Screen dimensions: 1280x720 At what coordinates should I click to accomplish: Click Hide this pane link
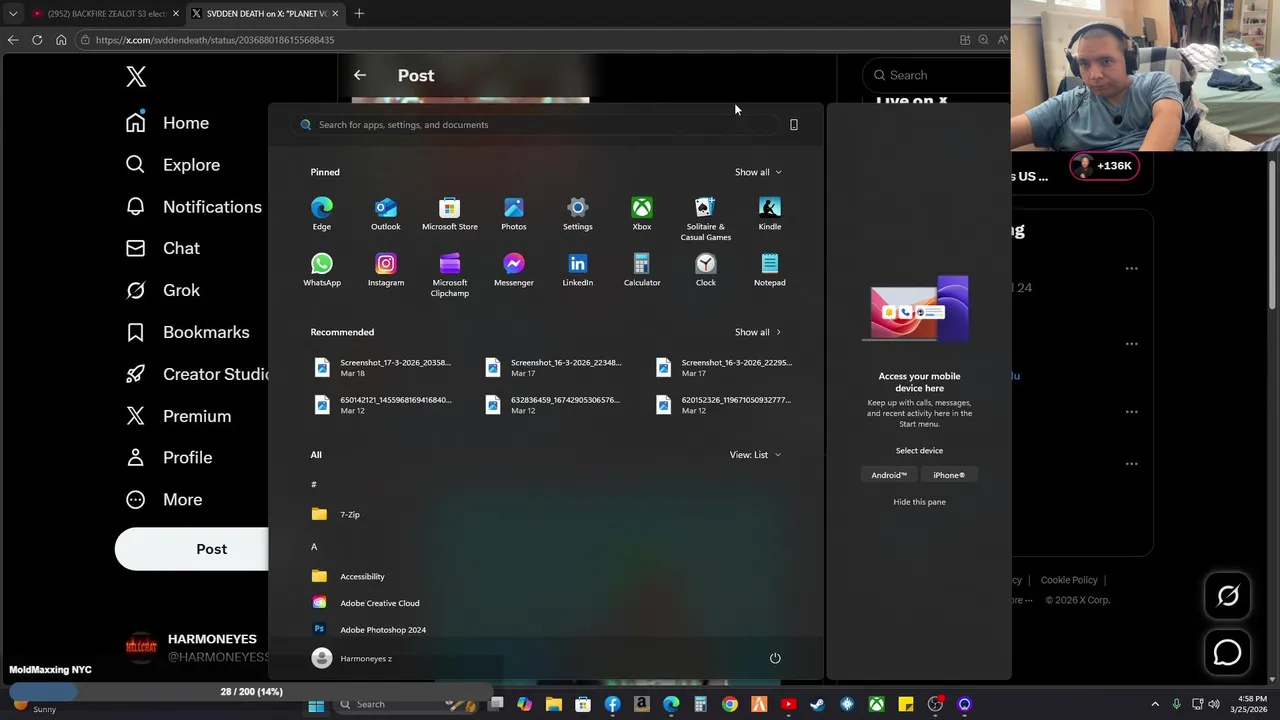pos(919,502)
